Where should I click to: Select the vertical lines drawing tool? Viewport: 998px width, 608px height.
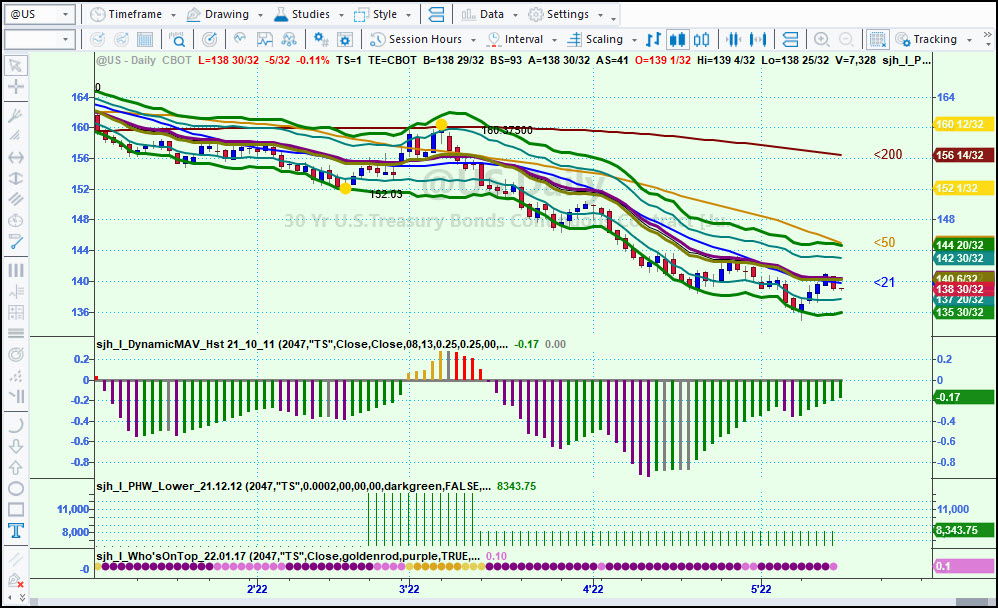tap(15, 270)
